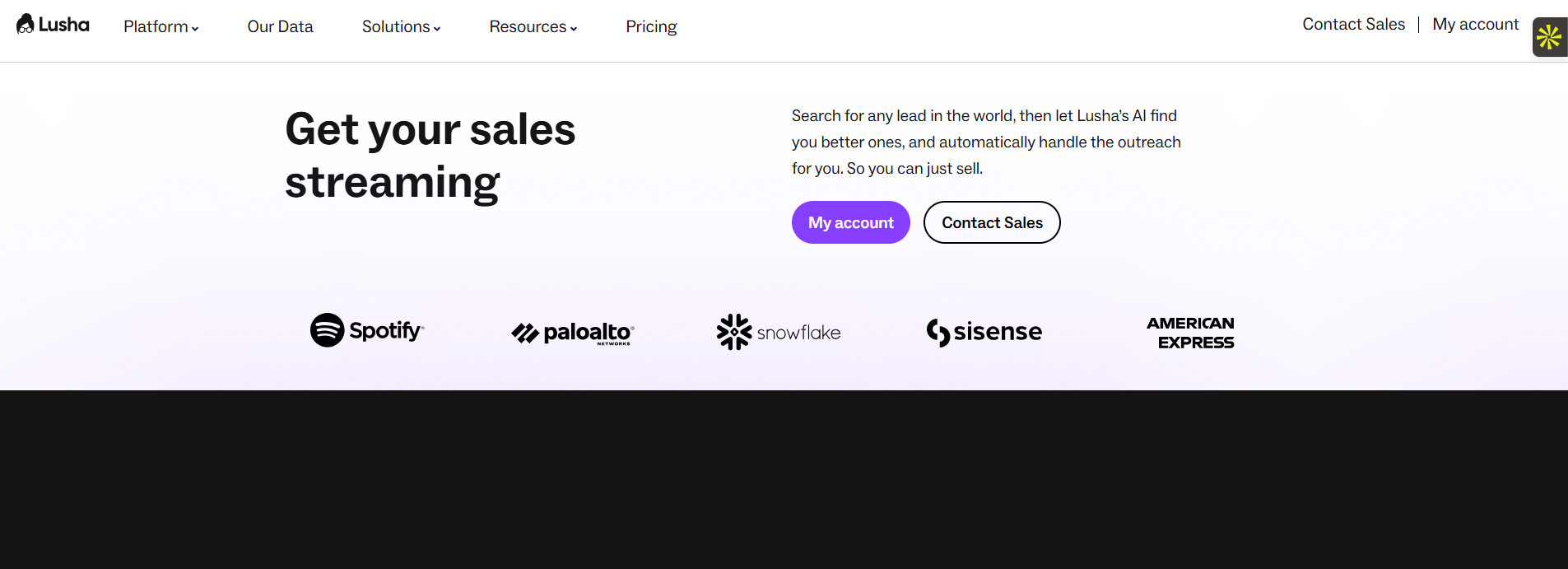
Task: Expand the Solutions dropdown menu
Action: tap(401, 26)
